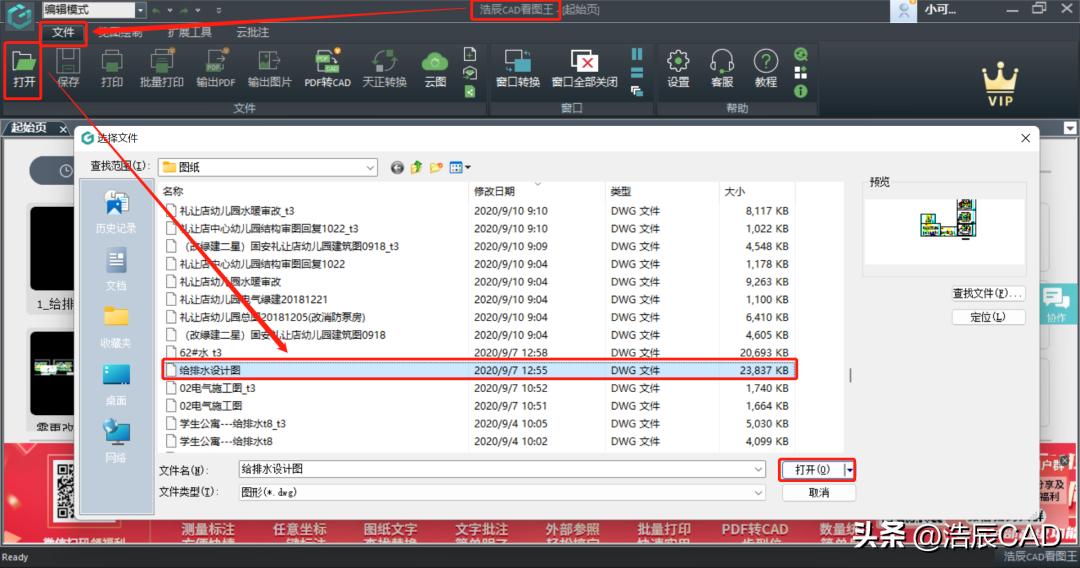The image size is (1080, 568).
Task: Open the 编辑模式 mode dropdown
Action: [x=141, y=10]
